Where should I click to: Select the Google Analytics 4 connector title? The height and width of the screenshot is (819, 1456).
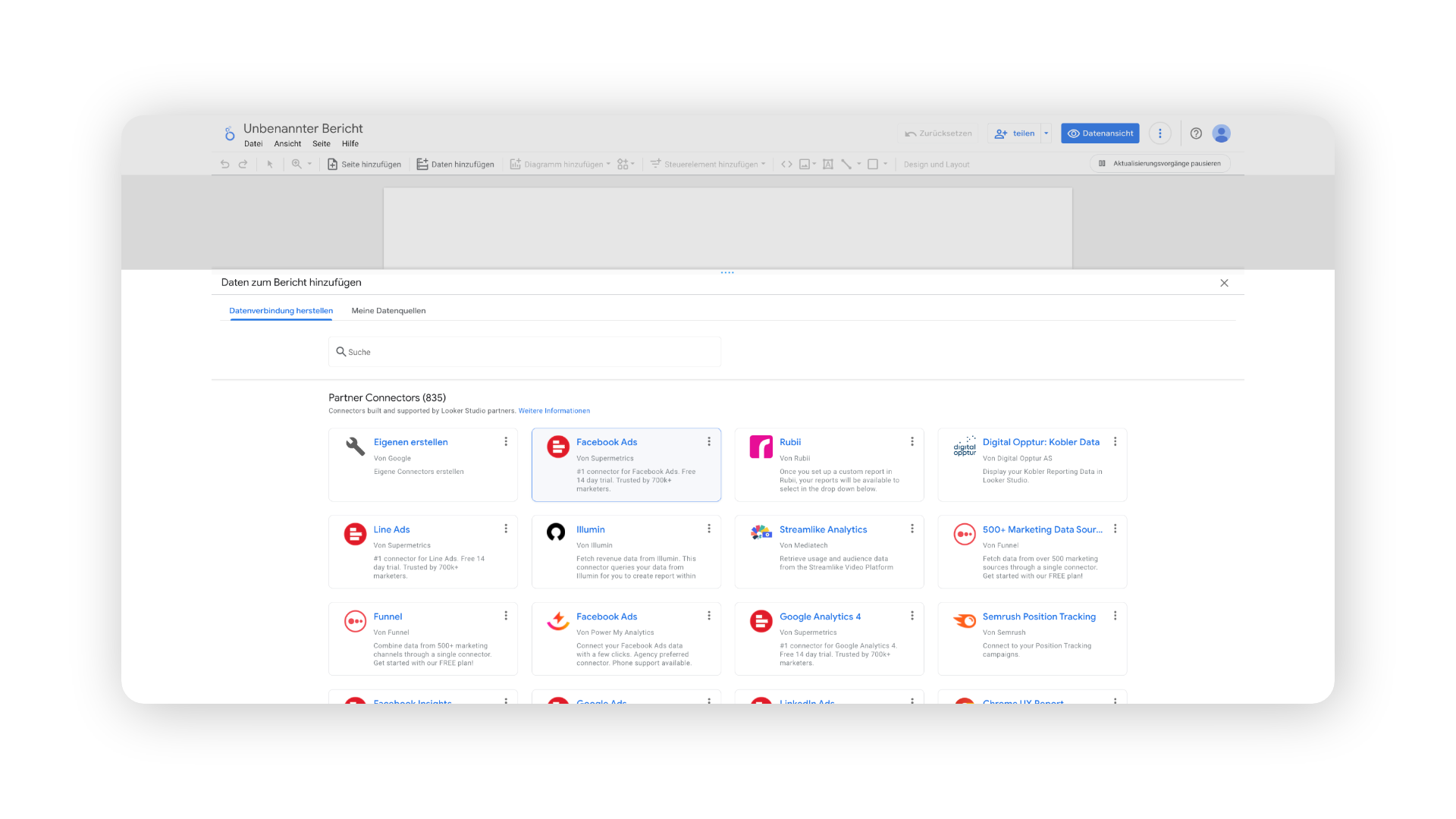(x=821, y=617)
